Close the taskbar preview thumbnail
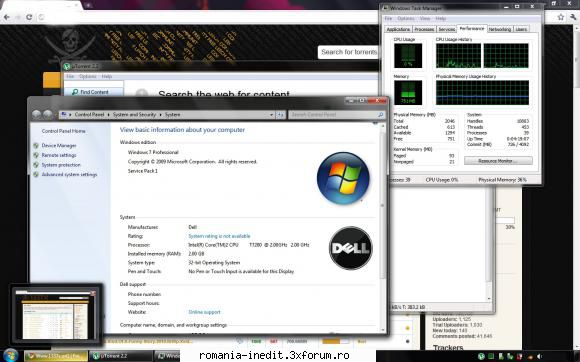580x362 pixels. click(93, 293)
